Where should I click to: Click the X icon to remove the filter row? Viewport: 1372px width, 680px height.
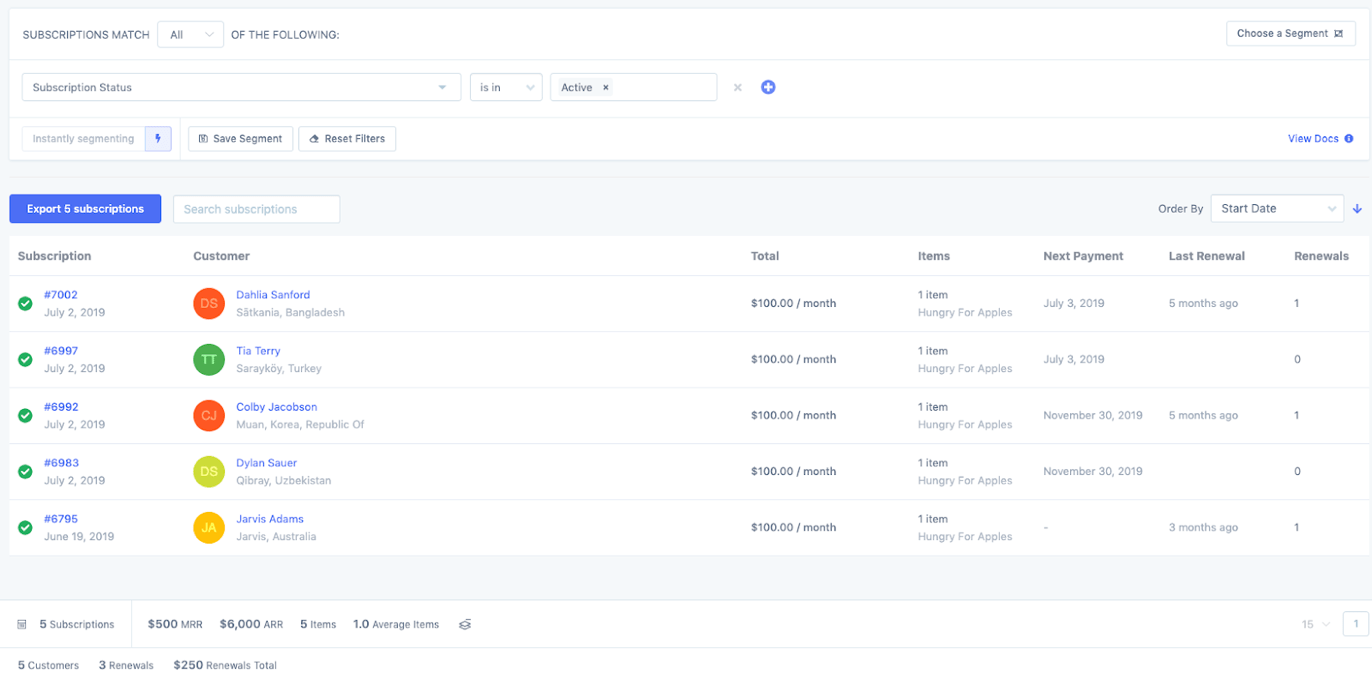coord(738,87)
